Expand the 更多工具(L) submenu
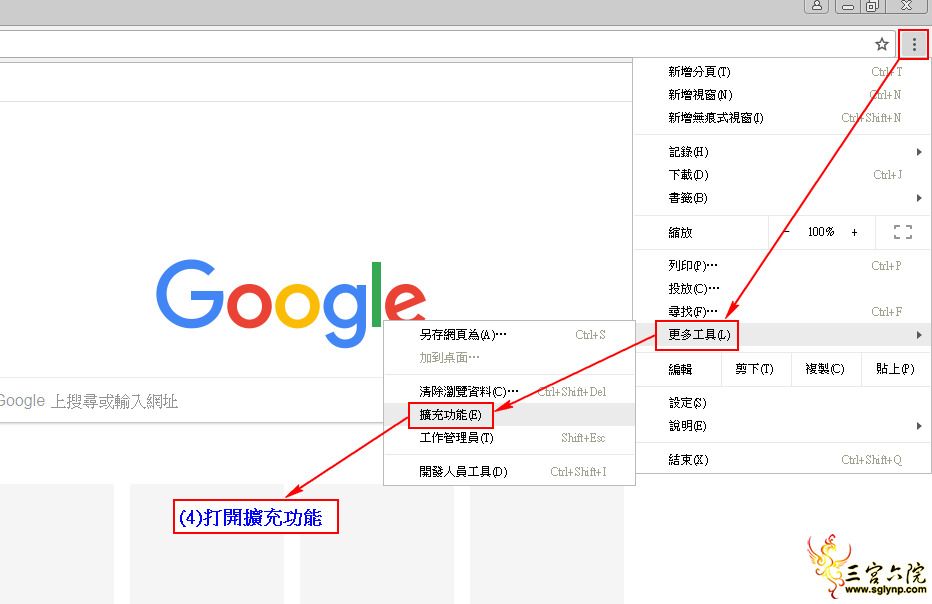Screen dimensions: 932x604 pyautogui.click(x=782, y=335)
